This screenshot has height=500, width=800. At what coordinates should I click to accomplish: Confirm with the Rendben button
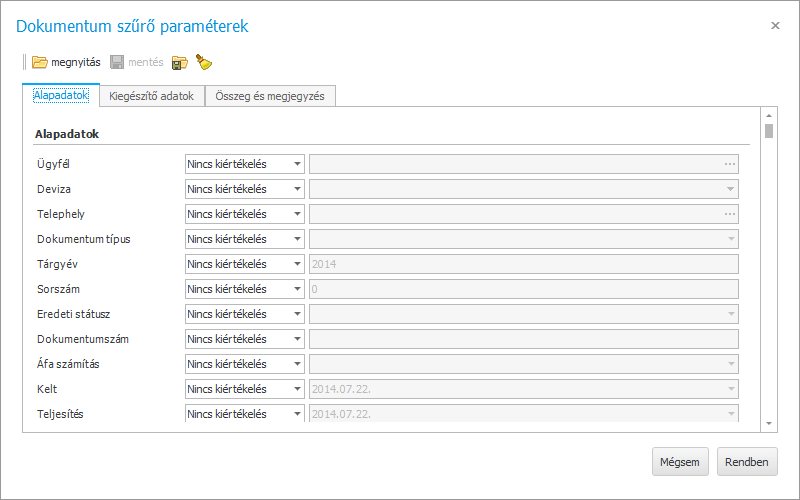(x=747, y=462)
